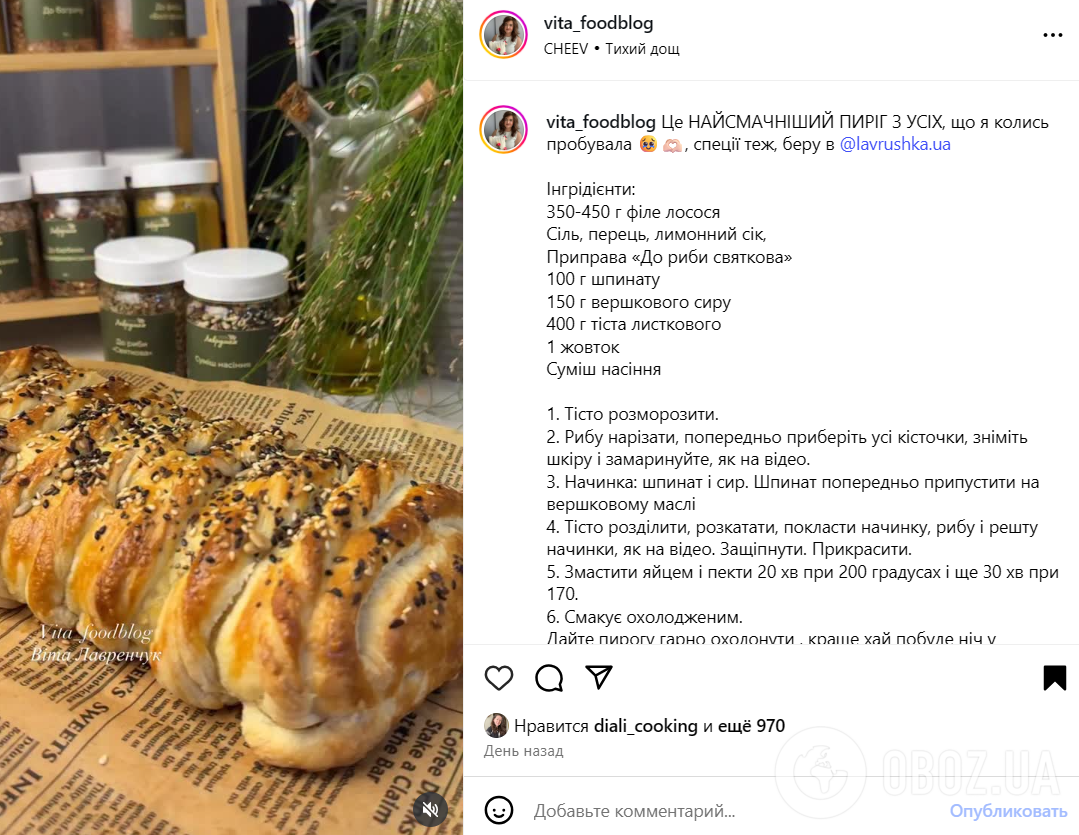
Task: Unmute the video with the speaker icon
Action: coord(431,809)
